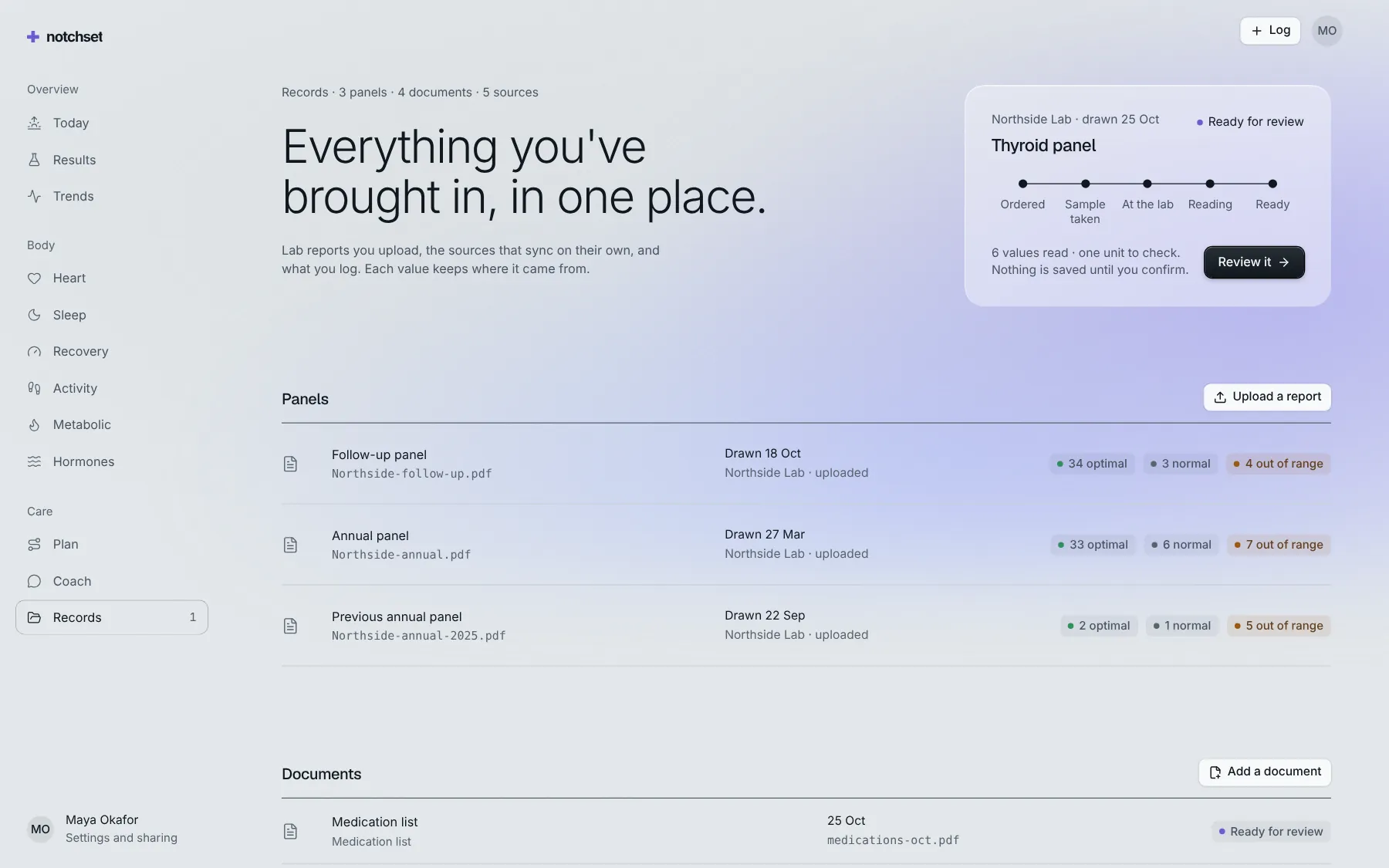Image resolution: width=1389 pixels, height=868 pixels.
Task: Open Maya Okafor settings and sharing
Action: point(112,829)
